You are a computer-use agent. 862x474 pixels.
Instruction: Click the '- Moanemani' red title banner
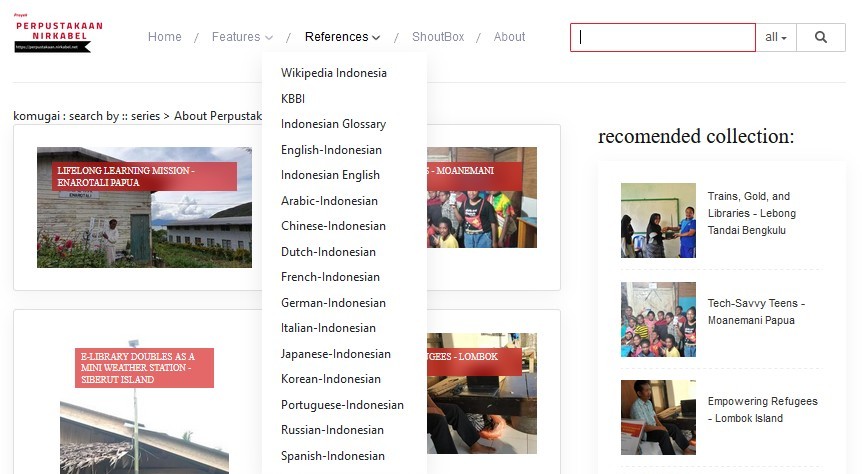pos(474,177)
